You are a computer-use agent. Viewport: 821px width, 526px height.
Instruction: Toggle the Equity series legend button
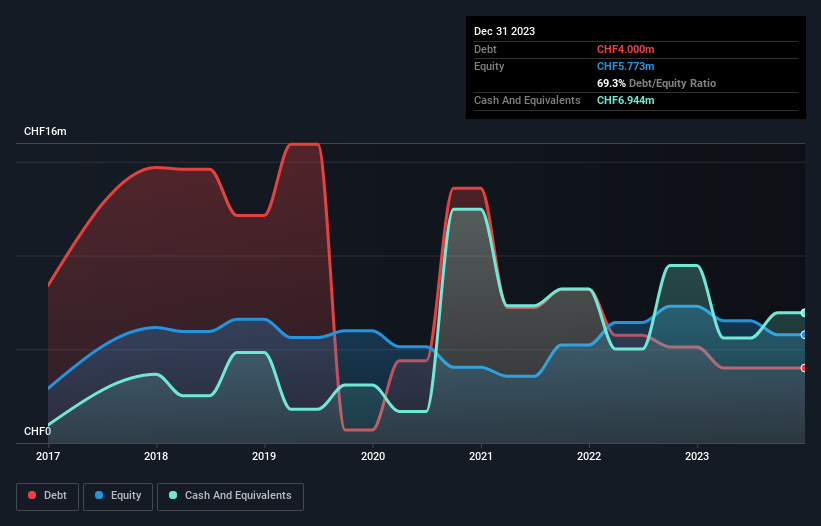[x=118, y=496]
